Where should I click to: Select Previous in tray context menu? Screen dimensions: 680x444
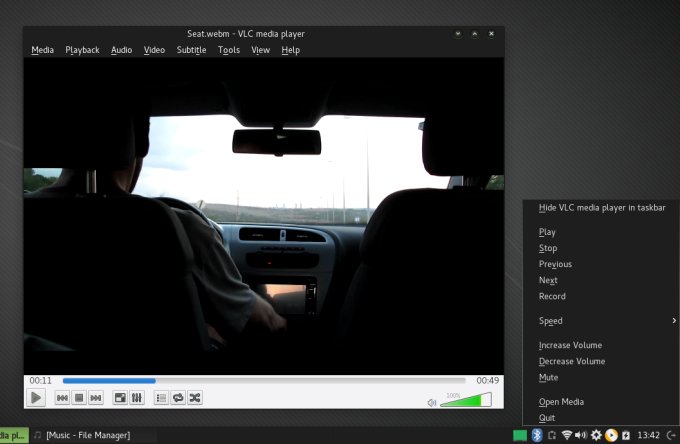point(602,264)
